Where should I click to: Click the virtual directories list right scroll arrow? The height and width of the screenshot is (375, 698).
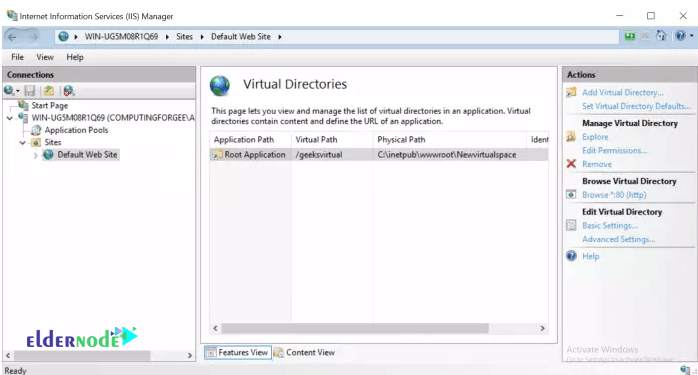pos(542,329)
